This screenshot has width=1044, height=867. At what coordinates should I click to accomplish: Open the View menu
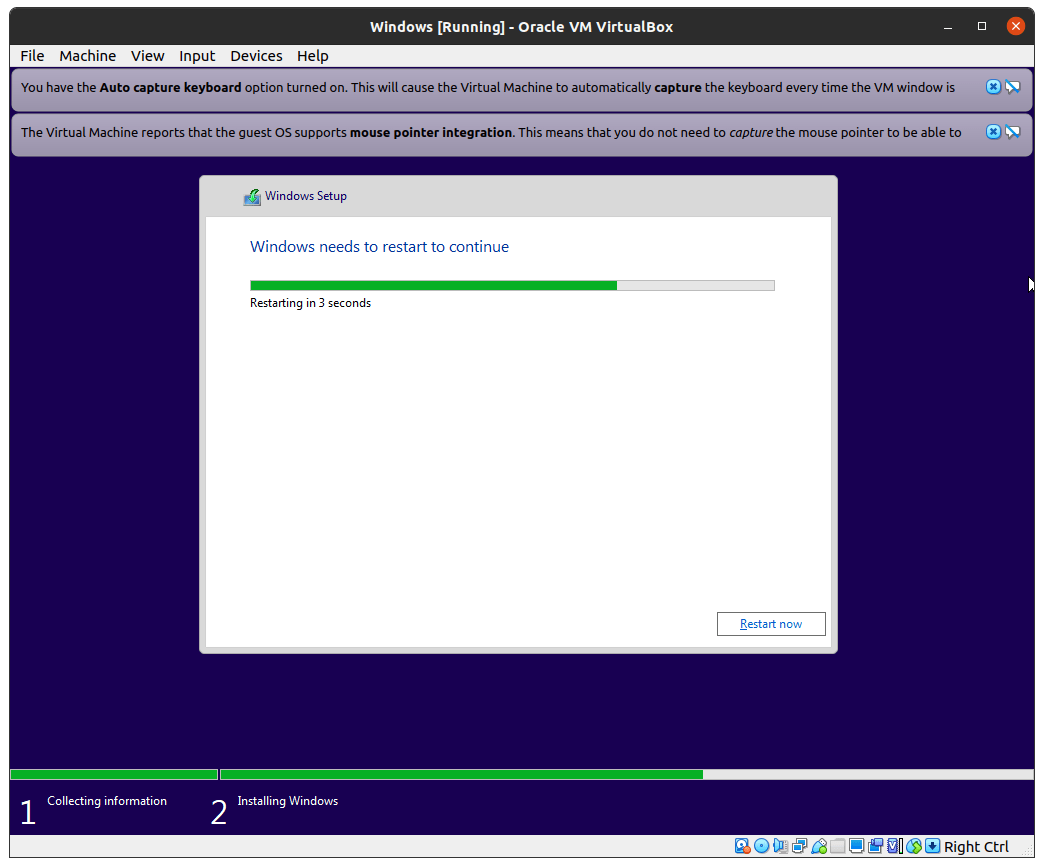click(147, 56)
